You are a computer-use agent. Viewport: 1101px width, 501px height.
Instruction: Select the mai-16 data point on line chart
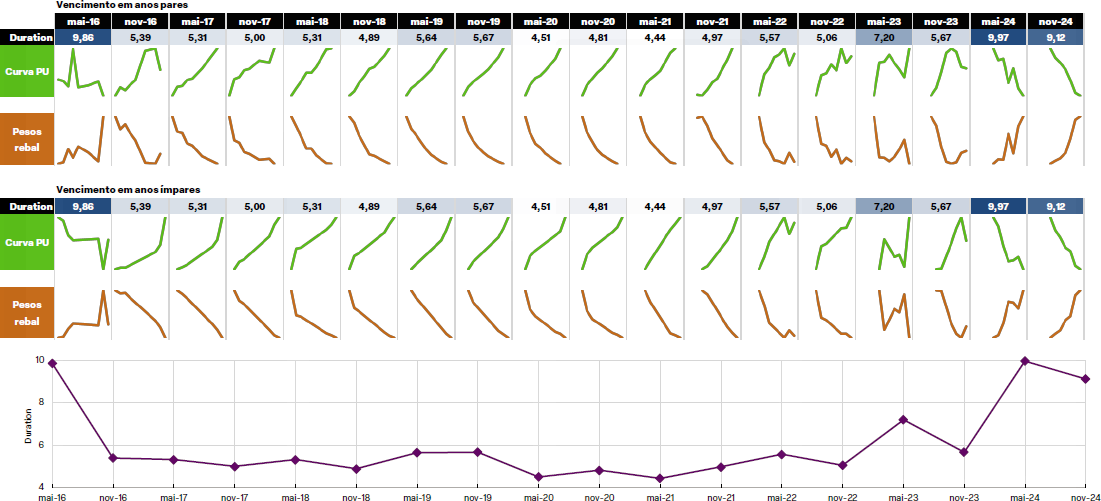click(52, 363)
